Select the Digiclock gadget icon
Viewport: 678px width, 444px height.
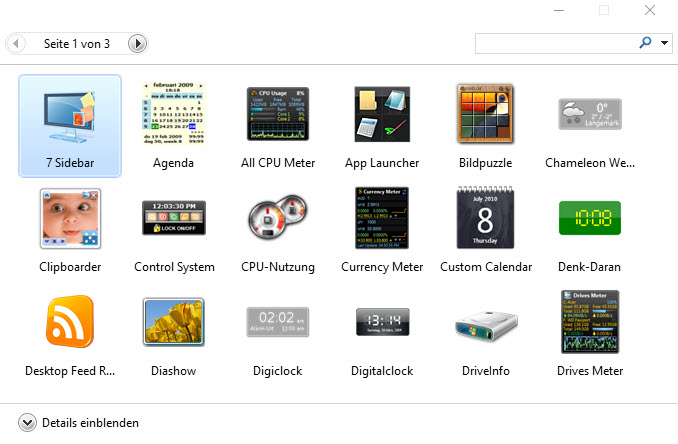click(x=278, y=322)
